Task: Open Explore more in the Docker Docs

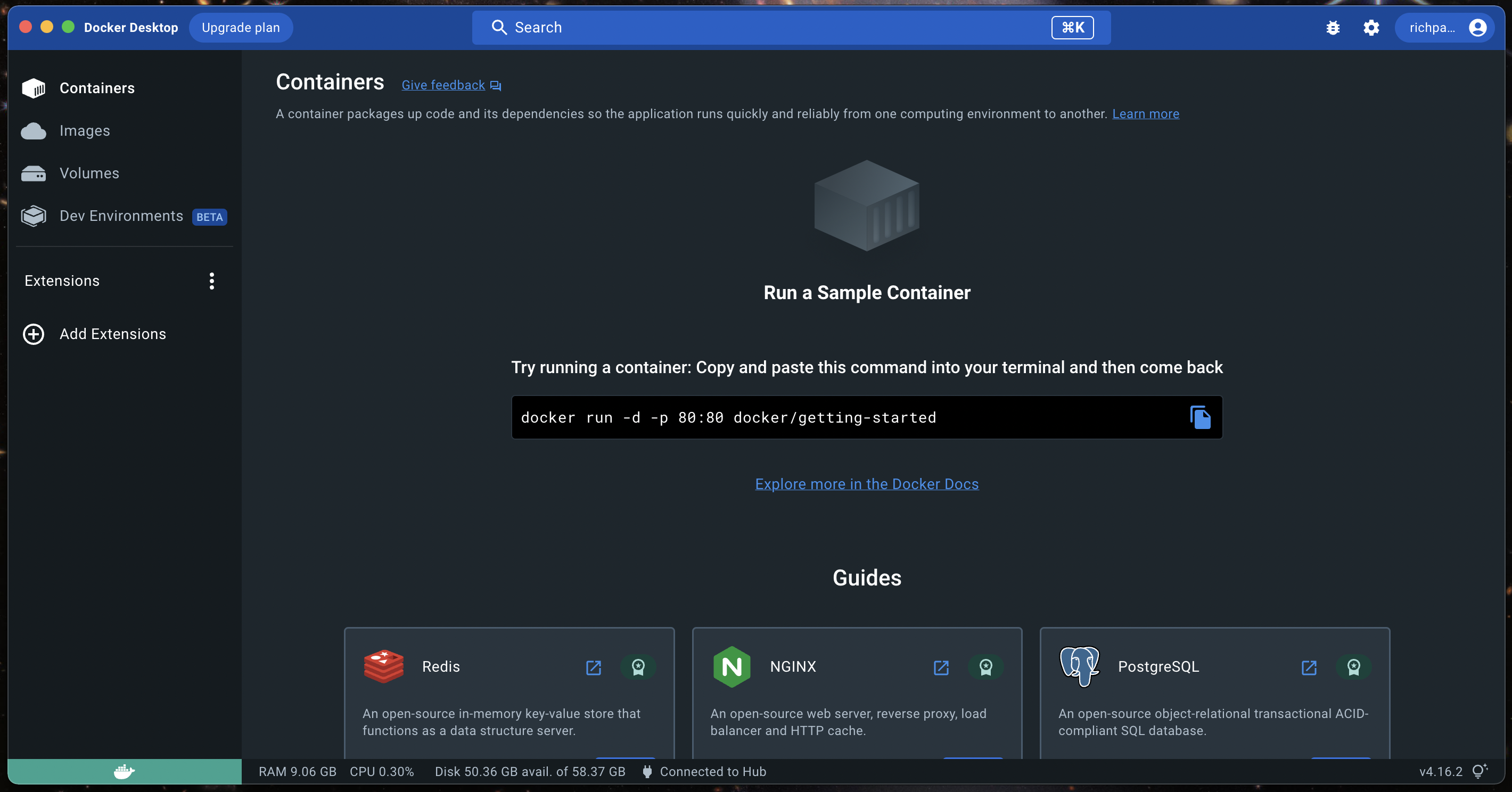Action: 866,484
